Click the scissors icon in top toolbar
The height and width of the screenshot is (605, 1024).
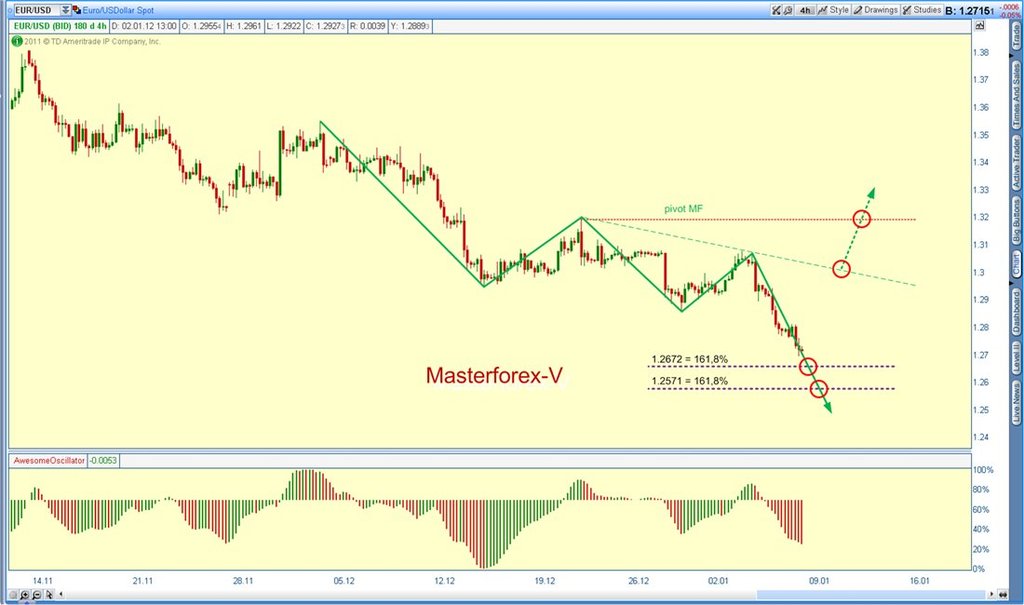777,9
